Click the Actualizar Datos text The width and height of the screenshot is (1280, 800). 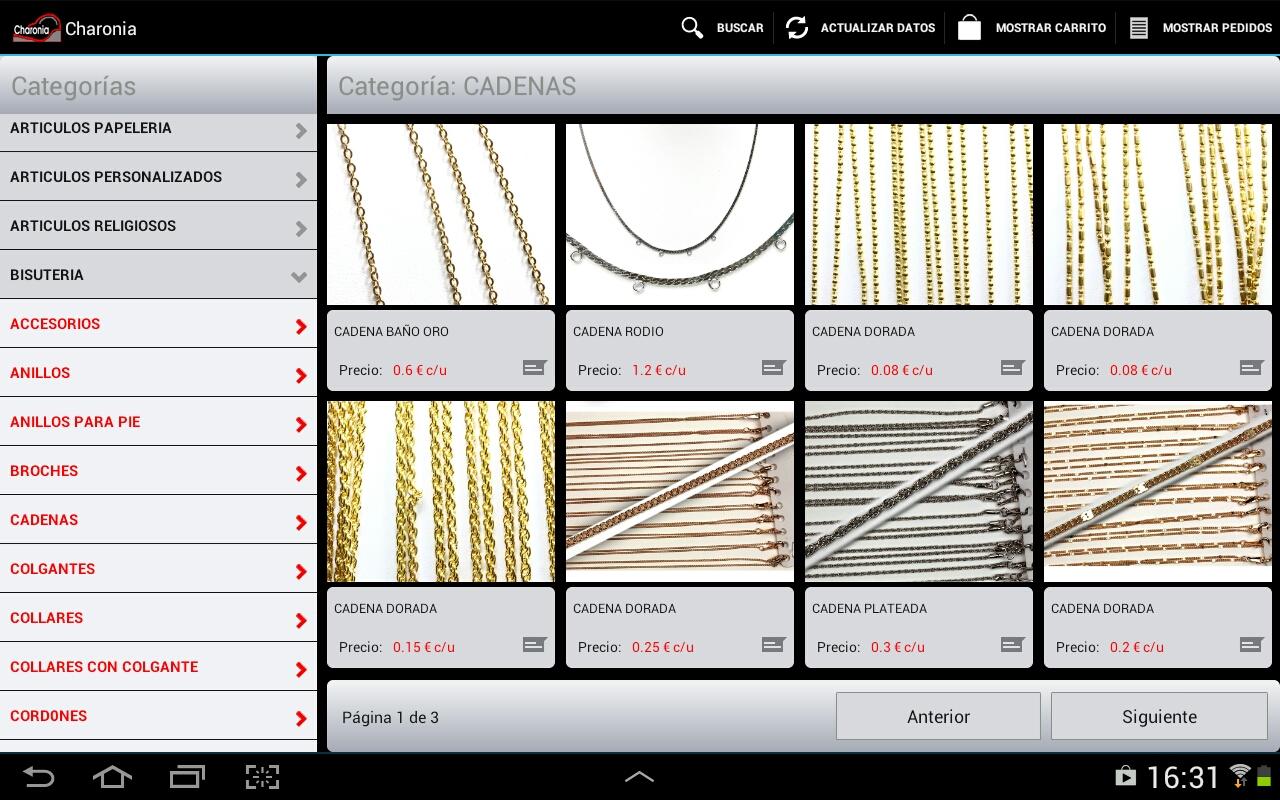[878, 28]
